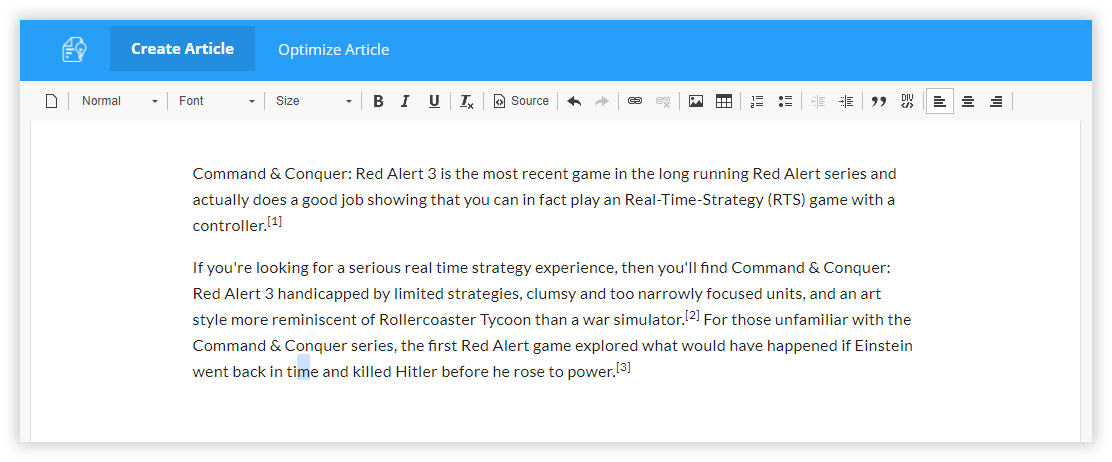Click the Undo arrow icon
Viewport: 1112px width, 462px height.
click(574, 101)
